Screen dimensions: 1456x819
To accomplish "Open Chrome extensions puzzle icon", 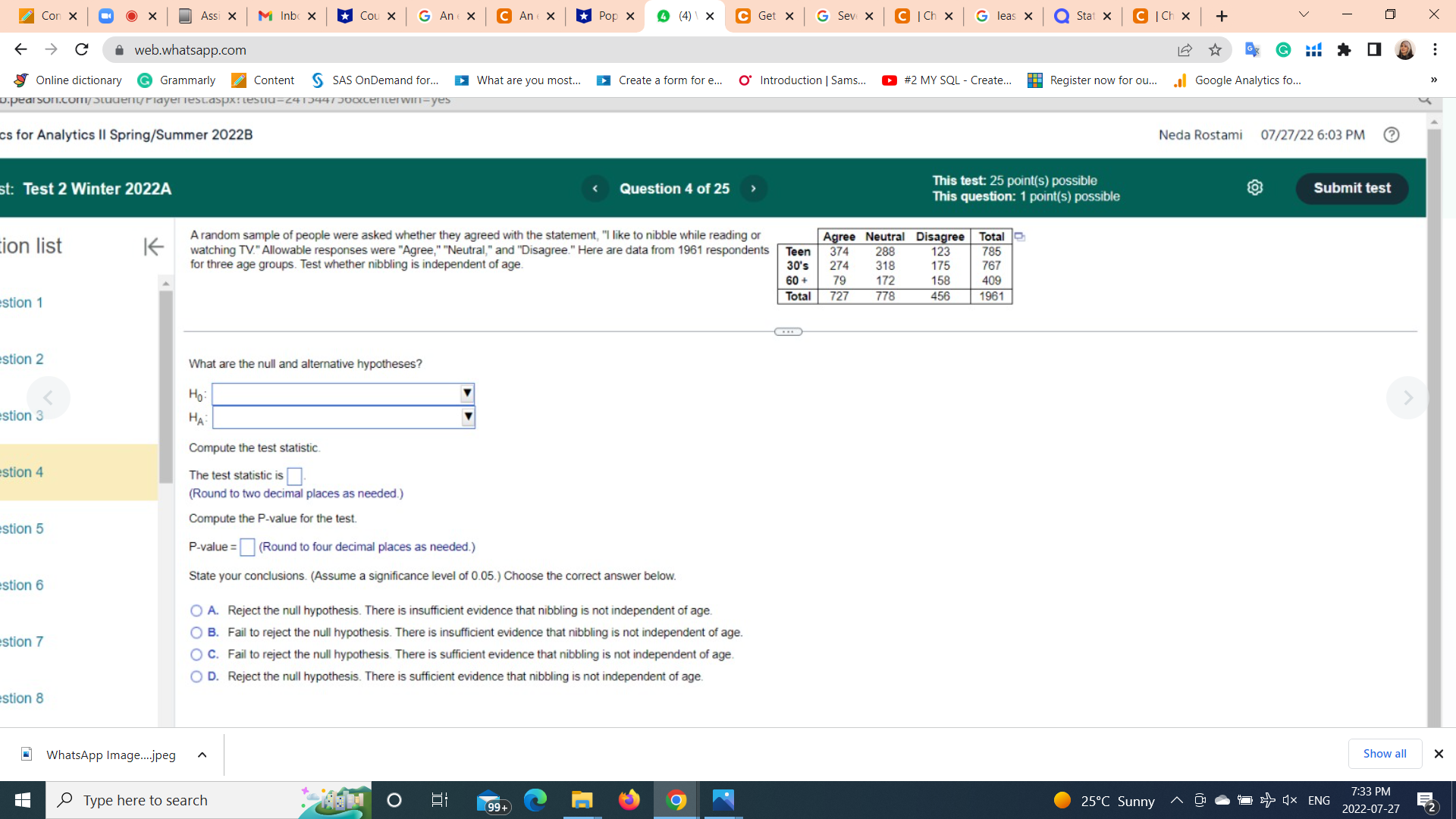I will (1344, 50).
